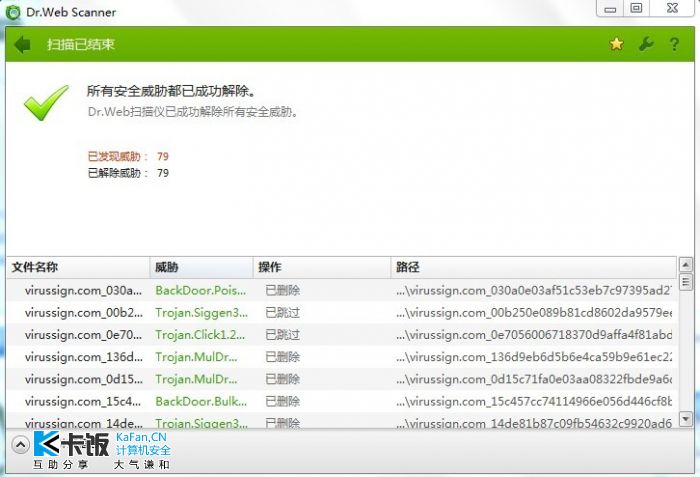Select the BackDoor.Bulk threat entry
The width and height of the screenshot is (700, 477).
200,401
